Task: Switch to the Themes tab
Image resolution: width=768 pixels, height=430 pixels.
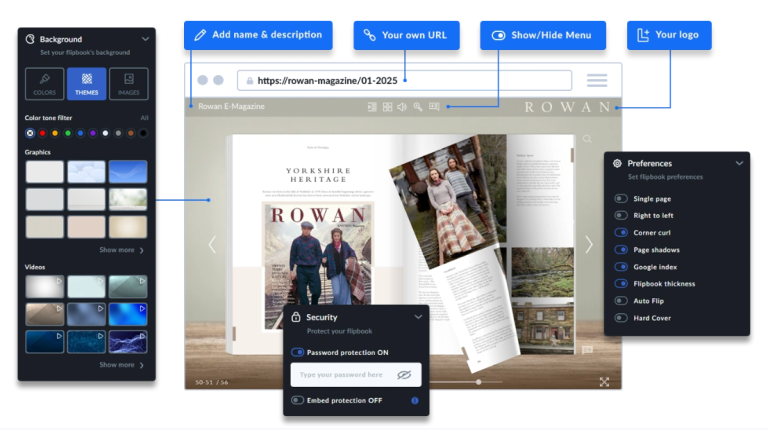Action: [x=87, y=84]
